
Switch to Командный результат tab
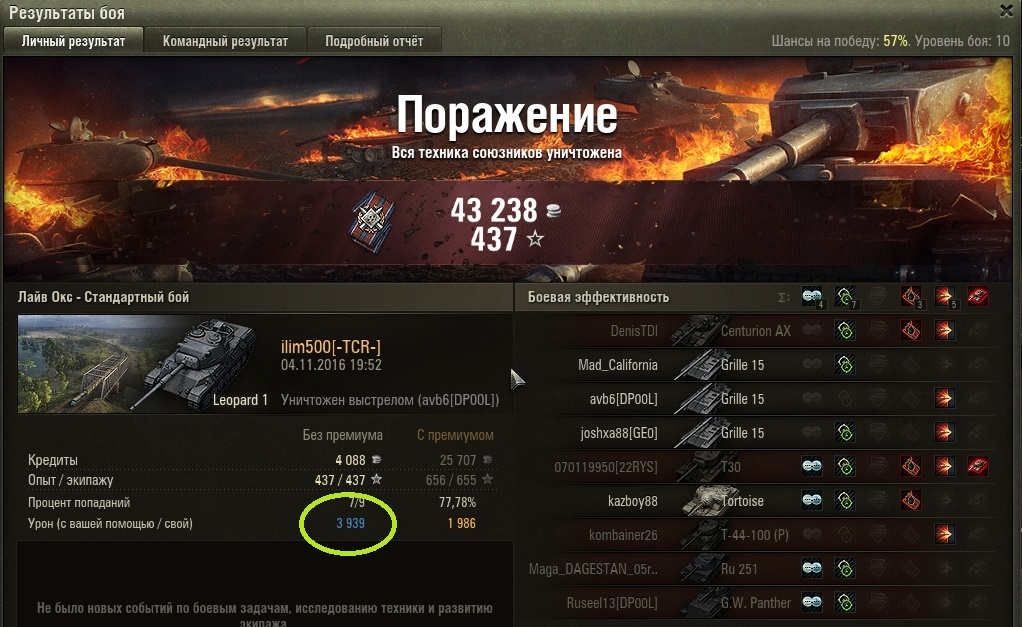point(225,40)
